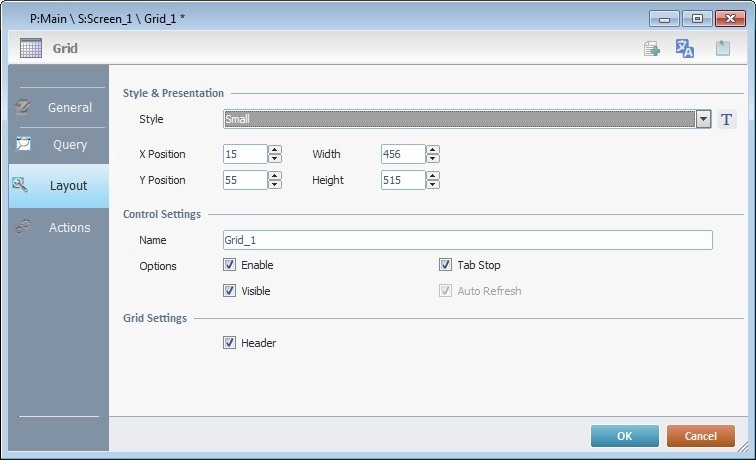Increase X Position with up arrow
The height and width of the screenshot is (460, 756).
point(275,149)
